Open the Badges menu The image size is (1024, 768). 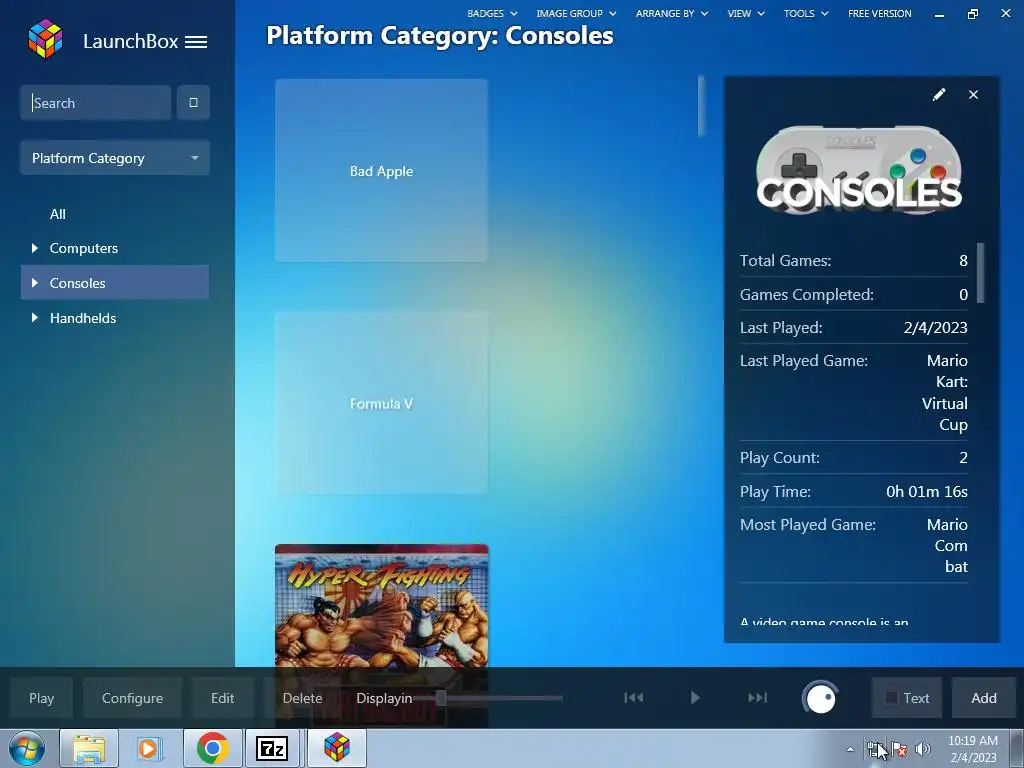[x=492, y=13]
